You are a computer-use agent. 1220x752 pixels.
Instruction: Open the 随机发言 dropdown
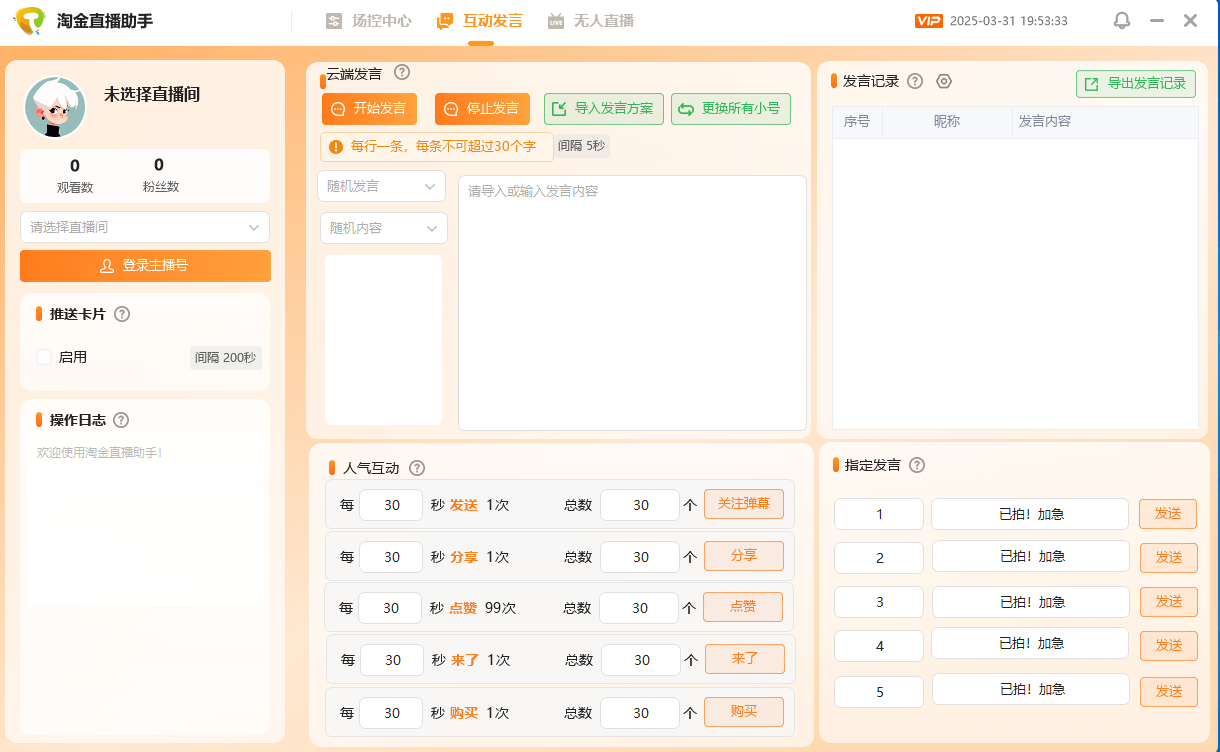[381, 186]
